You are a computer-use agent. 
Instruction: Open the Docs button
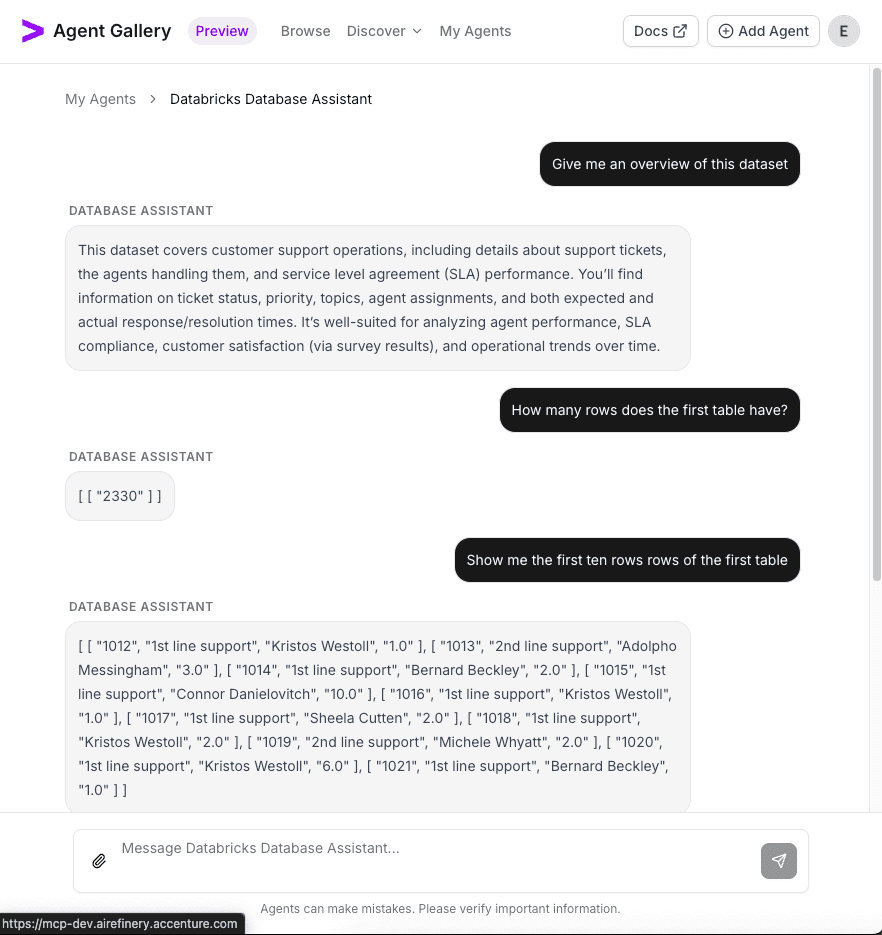coord(660,30)
